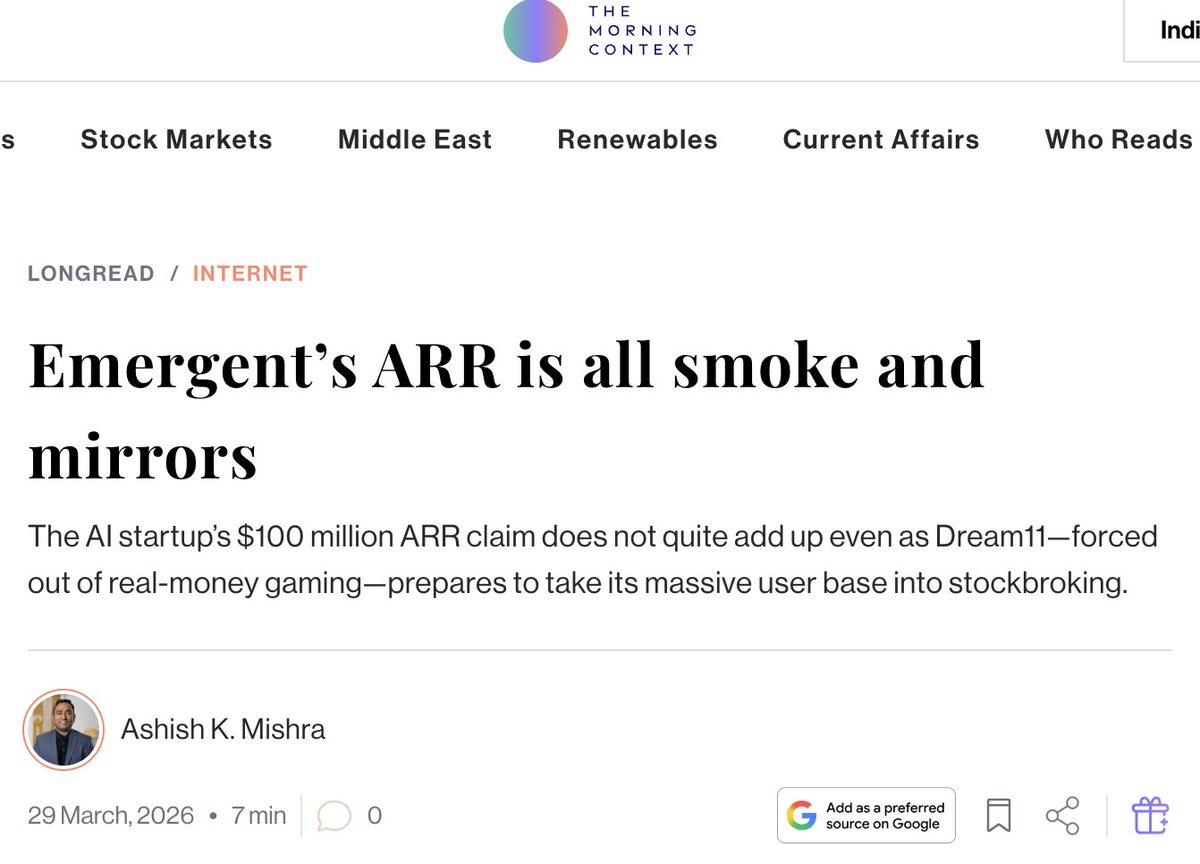Click the Add as a preferred source on Google button
This screenshot has height=864, width=1200.
866,815
